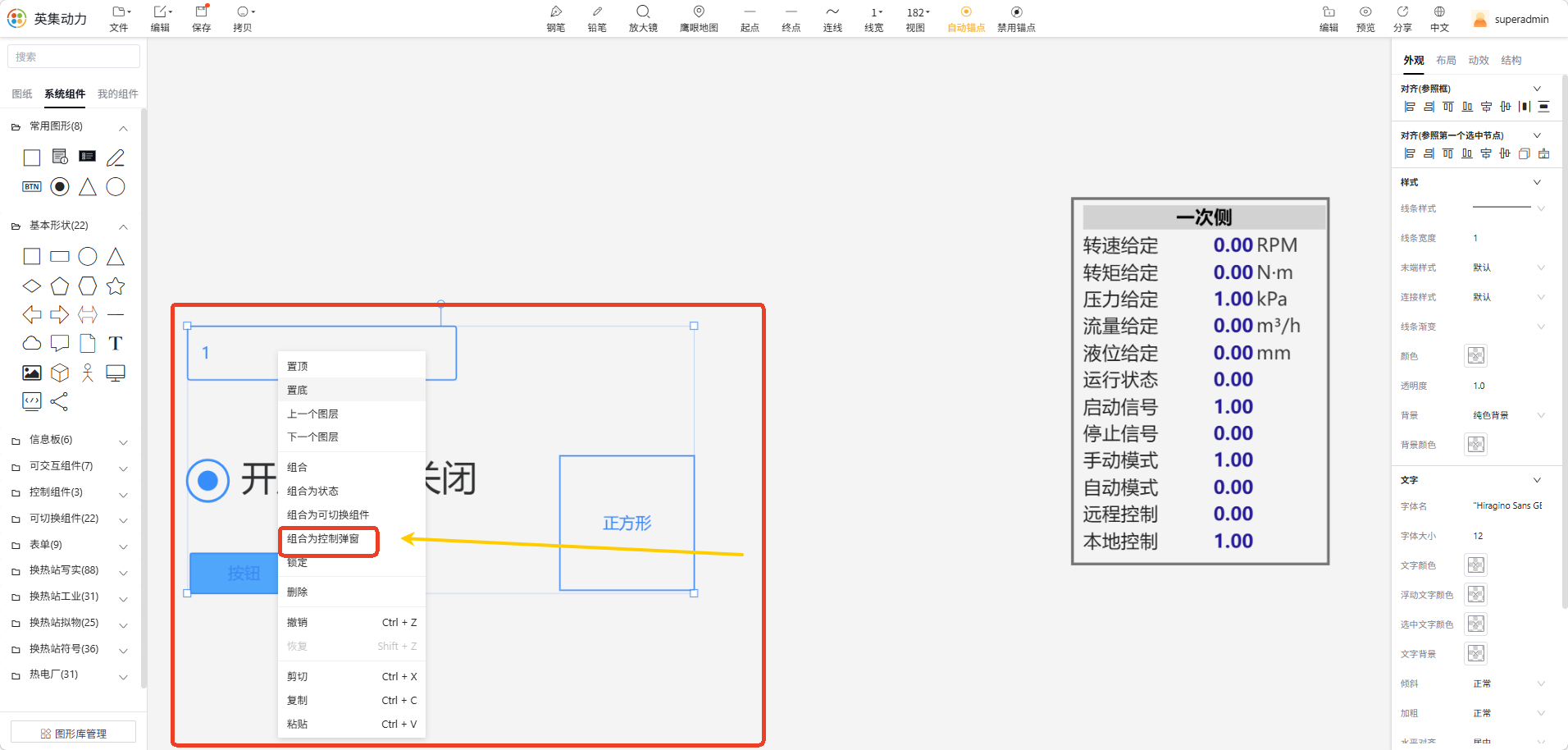This screenshot has width=1568, height=750.
Task: Collapse the 常用图形(8) section
Action: 123,128
